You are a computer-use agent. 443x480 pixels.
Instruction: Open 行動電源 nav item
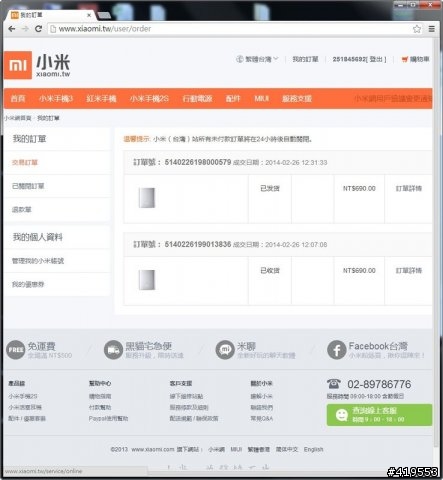click(197, 99)
